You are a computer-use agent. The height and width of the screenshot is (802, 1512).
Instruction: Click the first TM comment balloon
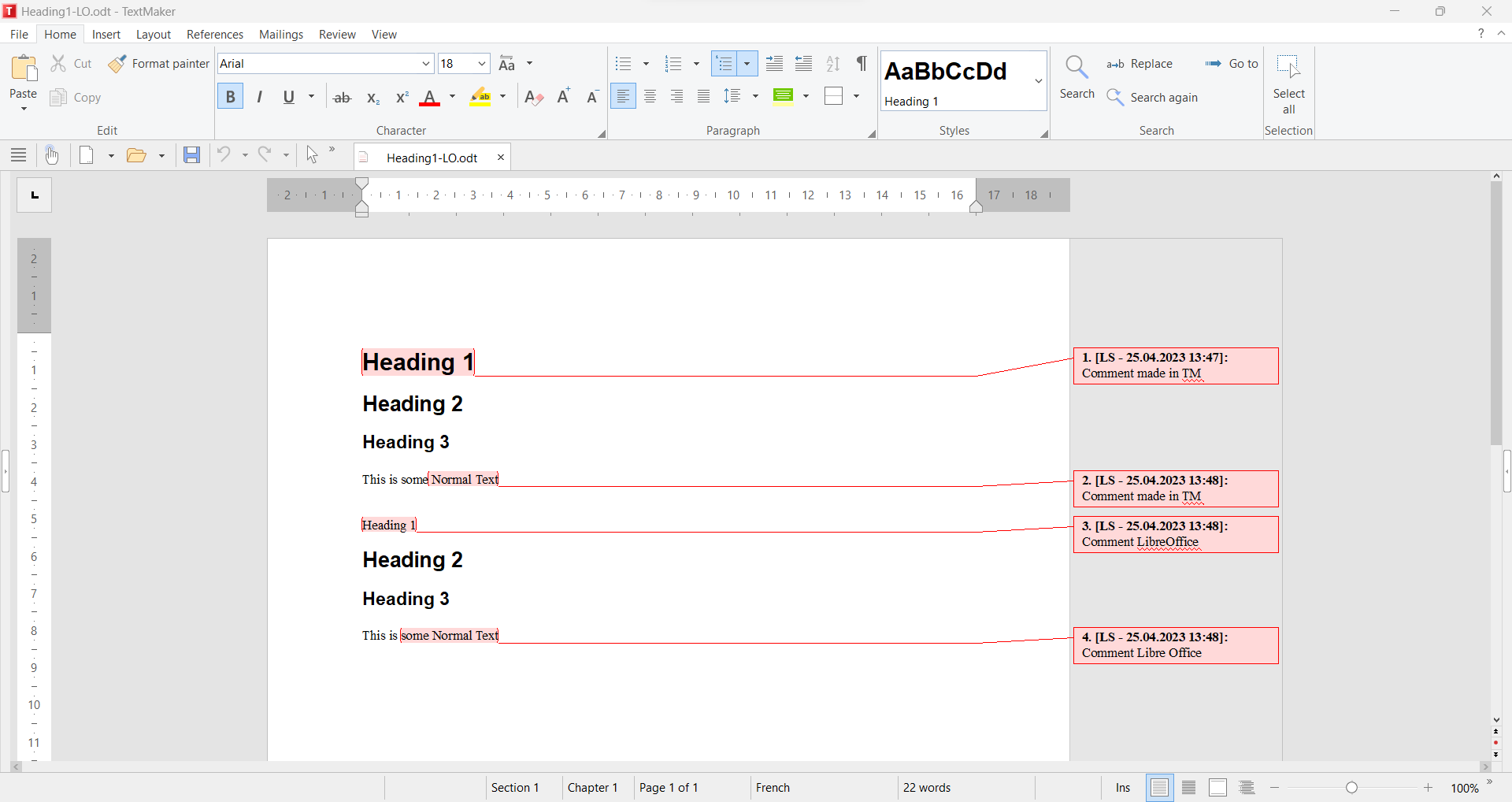[x=1175, y=366]
